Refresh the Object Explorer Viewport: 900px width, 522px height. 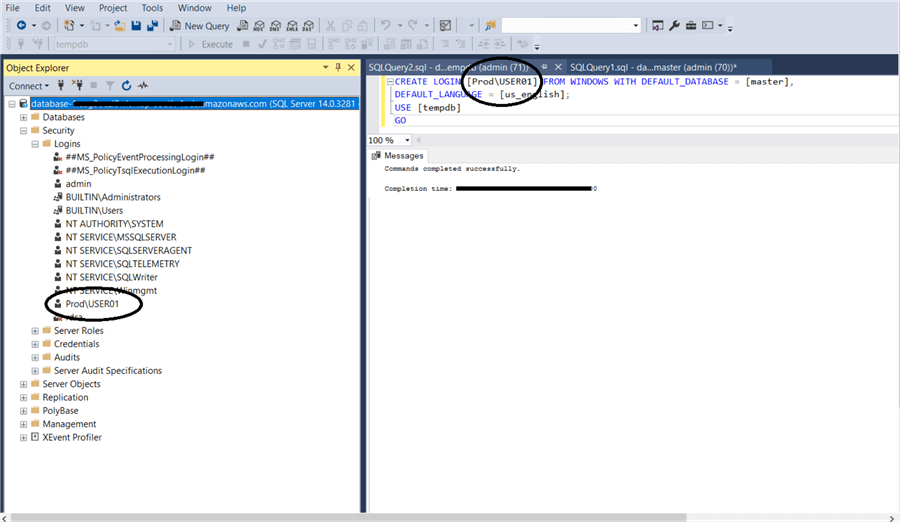pyautogui.click(x=126, y=86)
